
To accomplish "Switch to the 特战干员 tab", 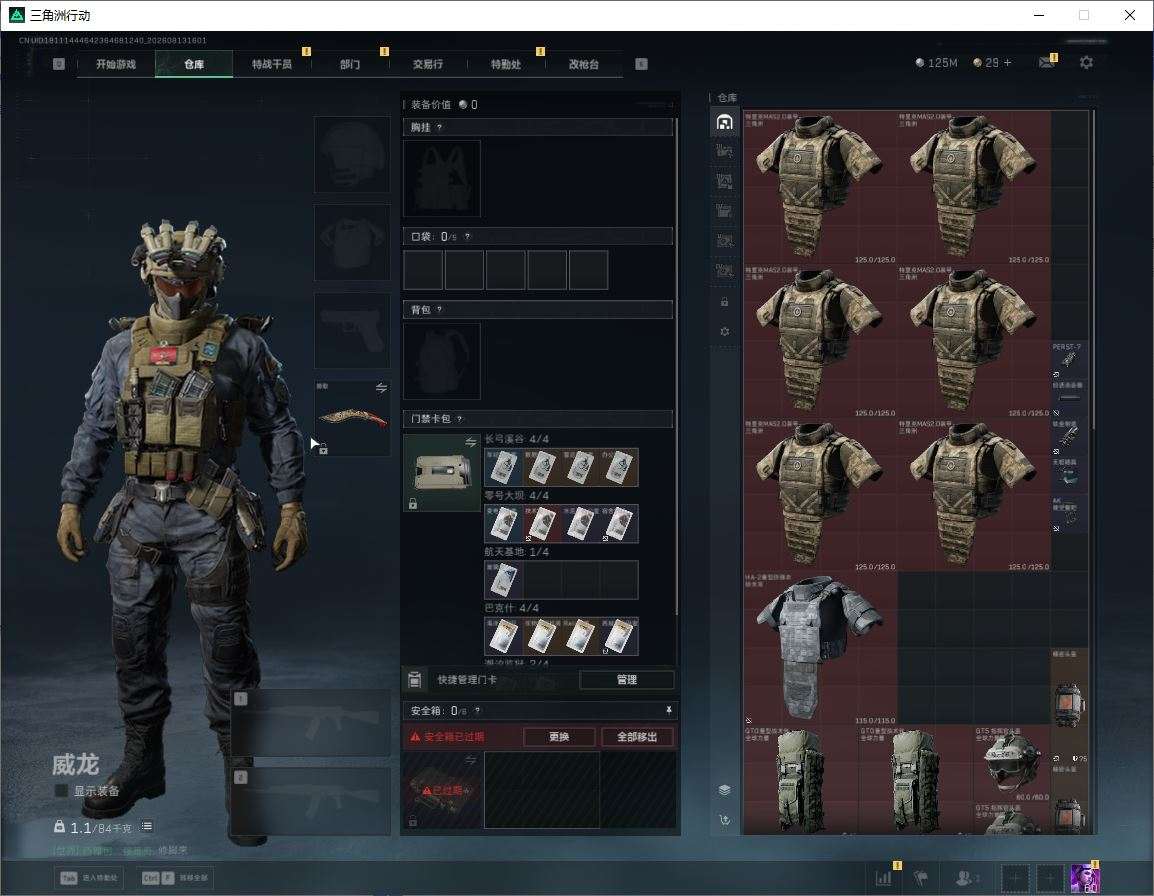I will [272, 64].
